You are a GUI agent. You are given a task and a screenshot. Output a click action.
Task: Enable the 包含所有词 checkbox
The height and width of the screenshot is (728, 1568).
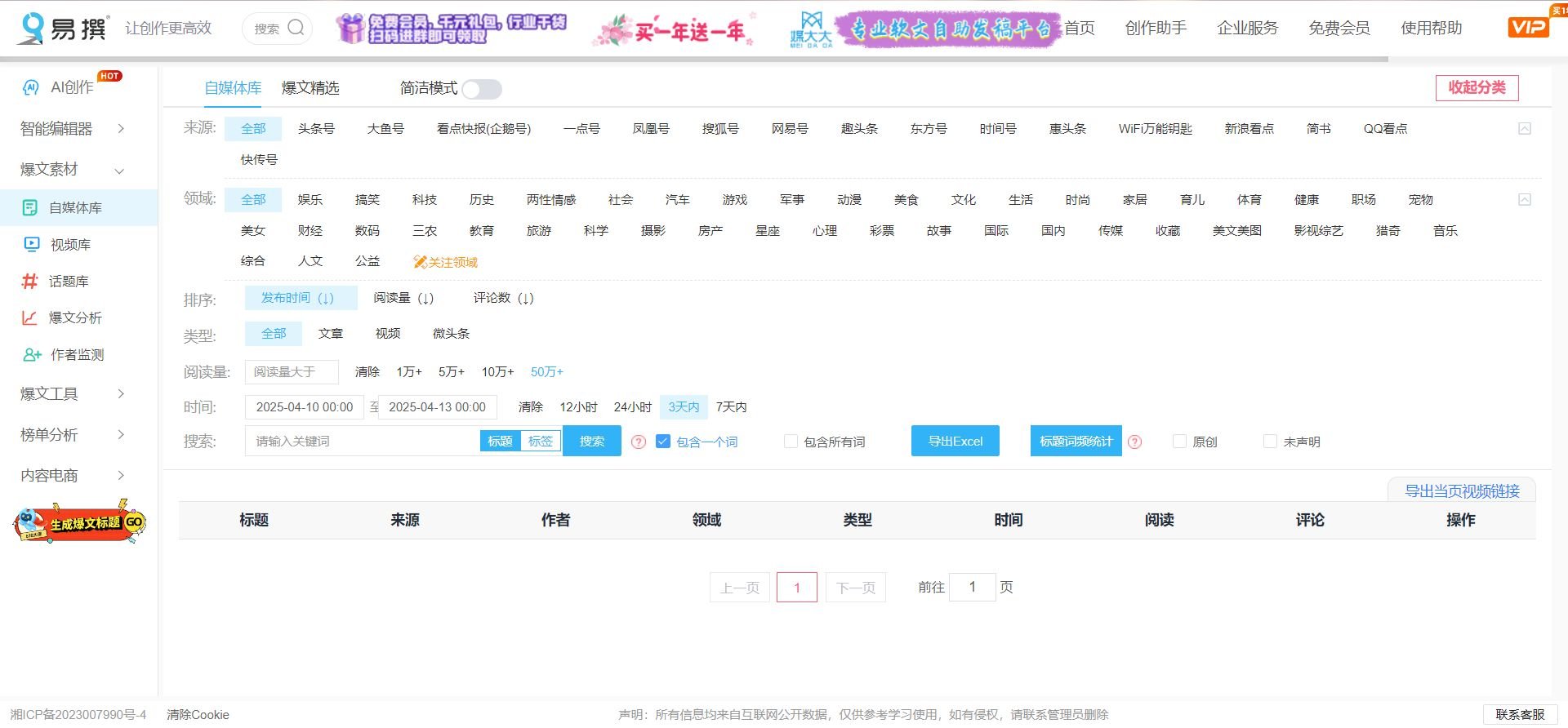pyautogui.click(x=791, y=442)
